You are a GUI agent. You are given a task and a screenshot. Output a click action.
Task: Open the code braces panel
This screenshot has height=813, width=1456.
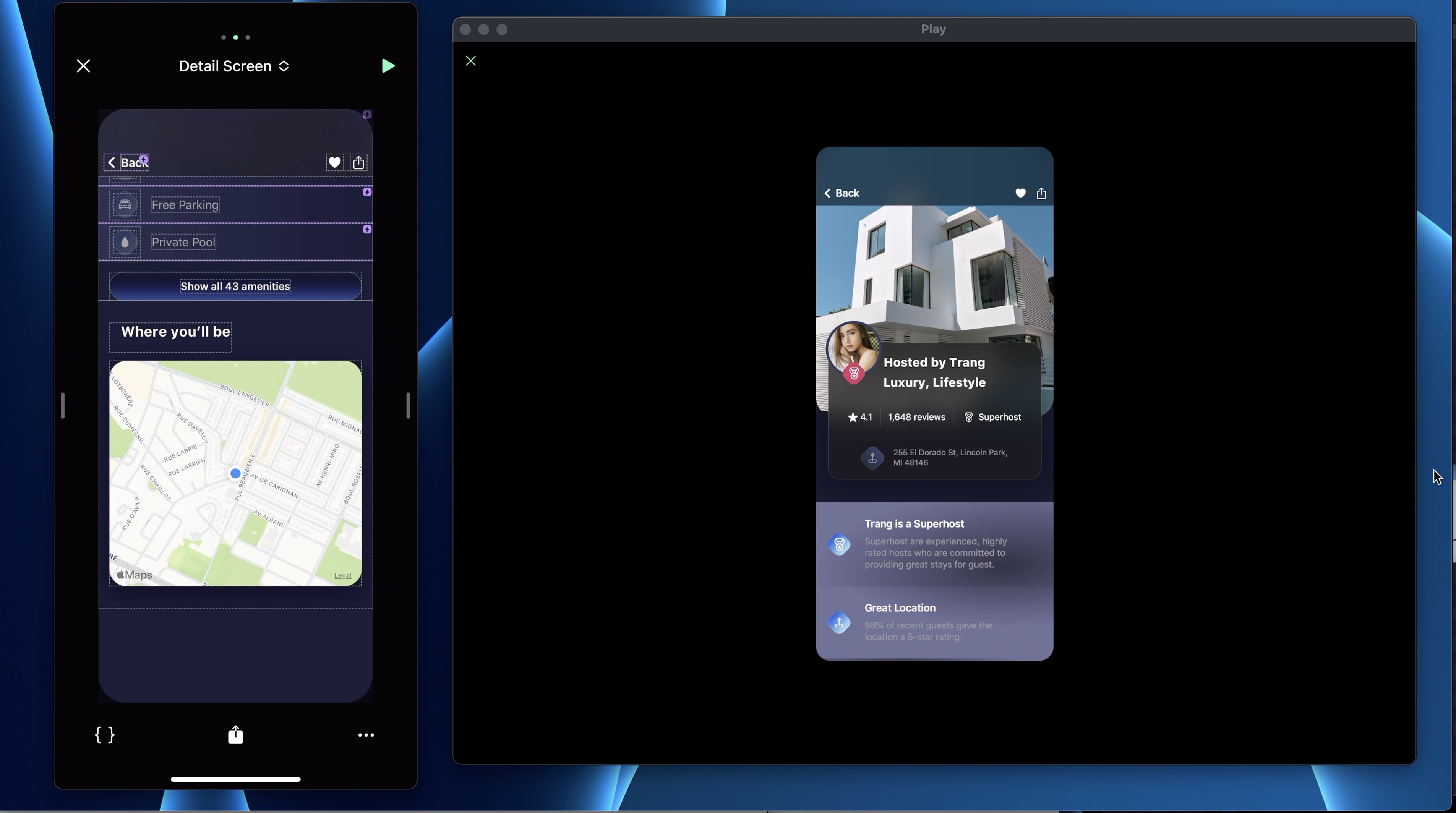105,735
